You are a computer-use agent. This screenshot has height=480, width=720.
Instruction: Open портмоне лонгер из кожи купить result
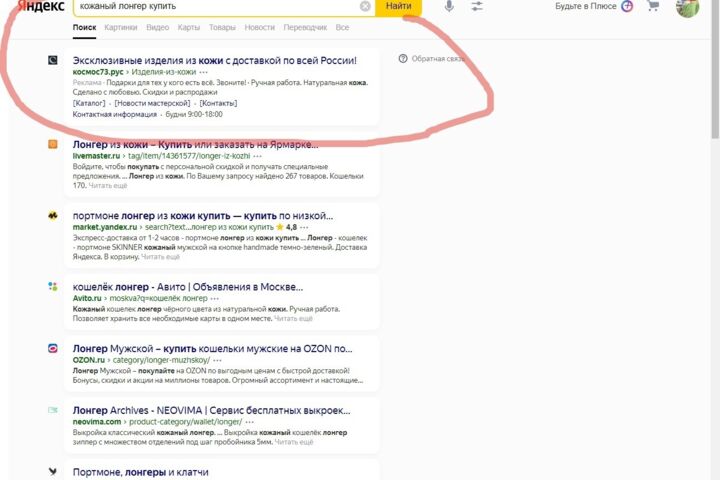[x=202, y=215]
